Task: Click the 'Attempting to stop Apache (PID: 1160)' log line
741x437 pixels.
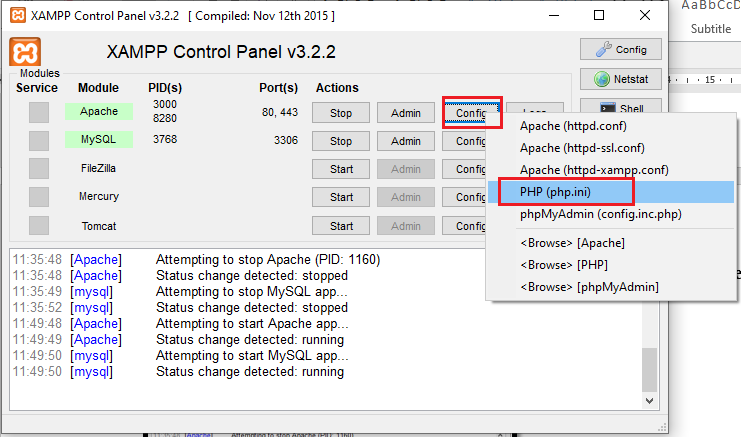Action: [268, 259]
